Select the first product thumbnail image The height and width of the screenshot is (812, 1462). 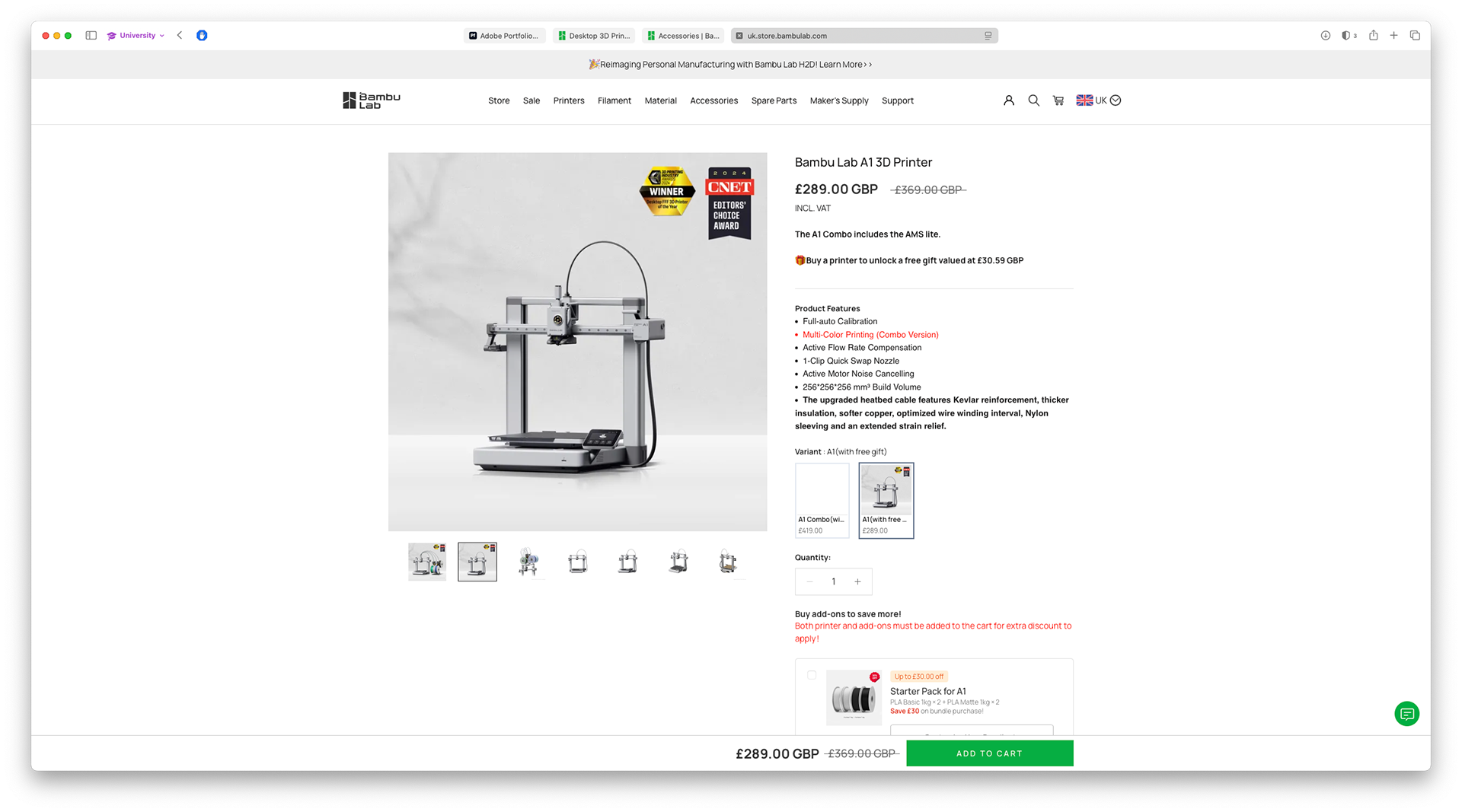[x=427, y=562]
